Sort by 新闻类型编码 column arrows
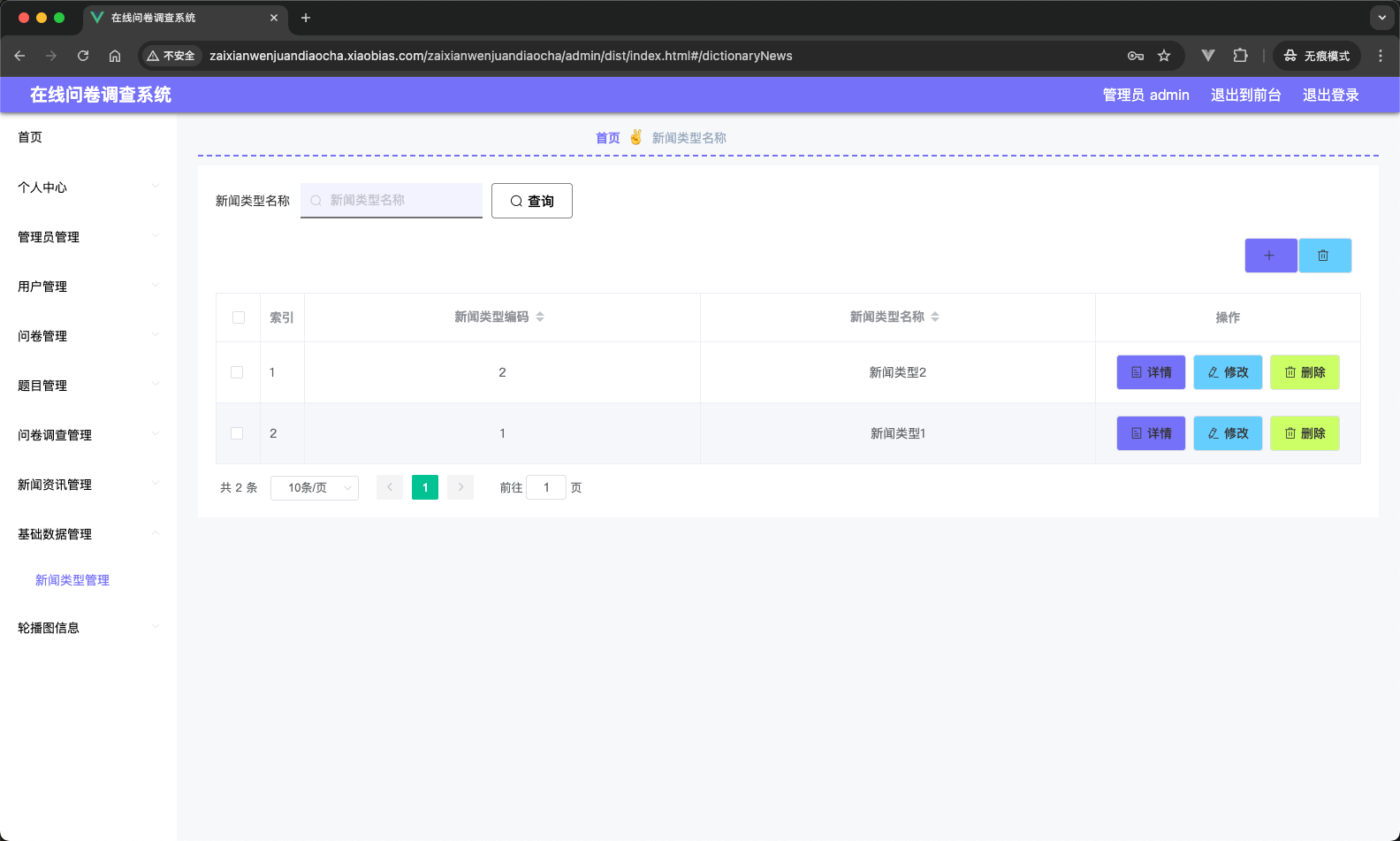 click(x=540, y=317)
